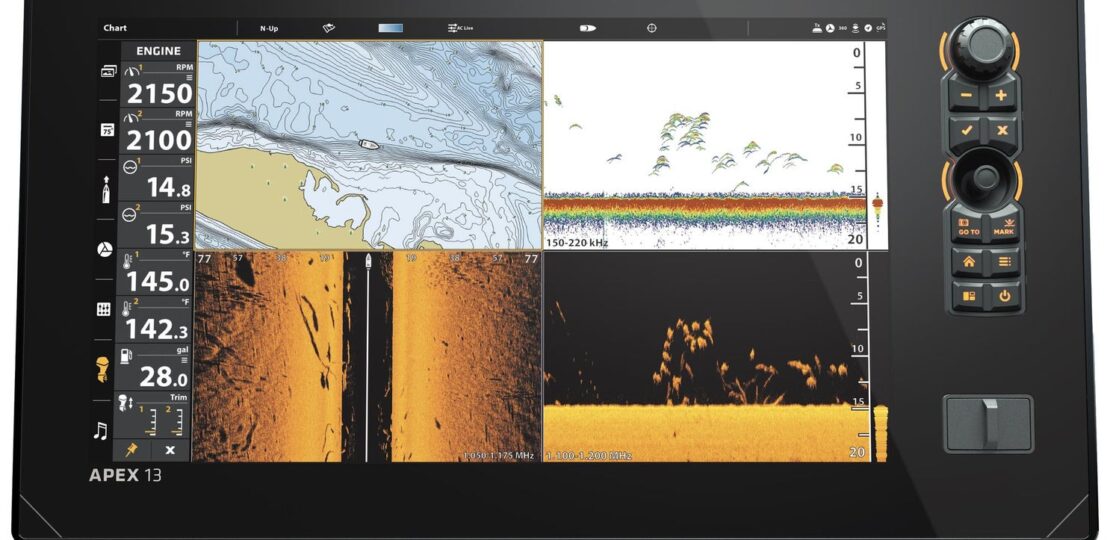
Task: Select the 15.3 PSI pressure tile
Action: coord(157,226)
